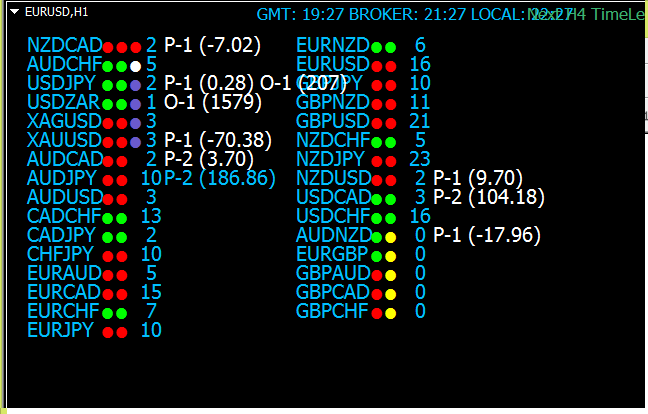648x414 pixels.
Task: Click the white dot next to AUDCHF
Action: point(136,66)
